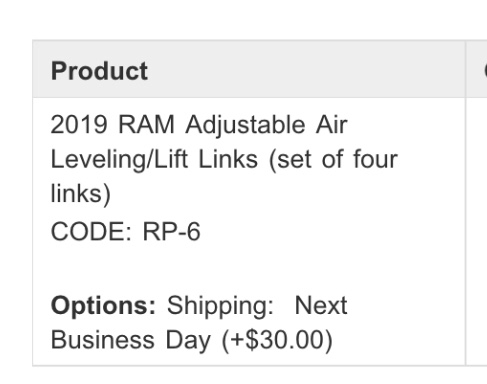Click the word Next in shipping option
The image size is (487, 384).
[321, 305]
